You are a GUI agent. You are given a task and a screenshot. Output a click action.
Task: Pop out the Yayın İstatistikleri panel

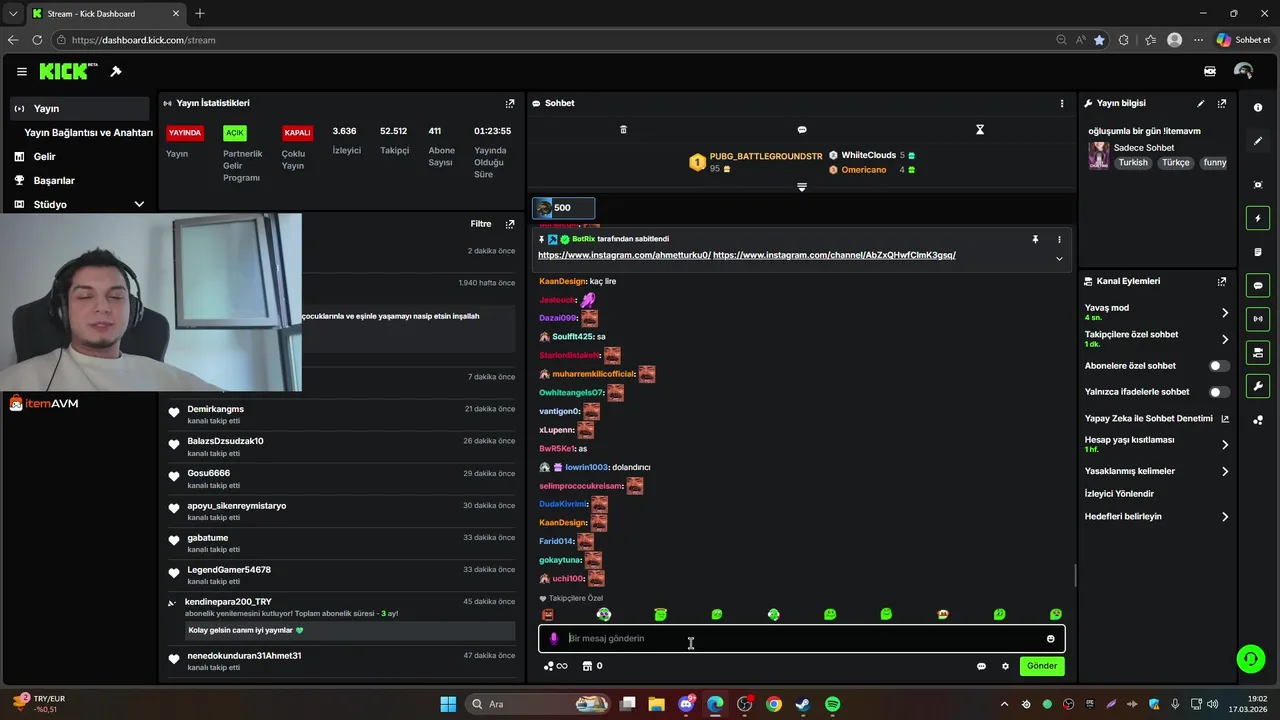[x=510, y=103]
